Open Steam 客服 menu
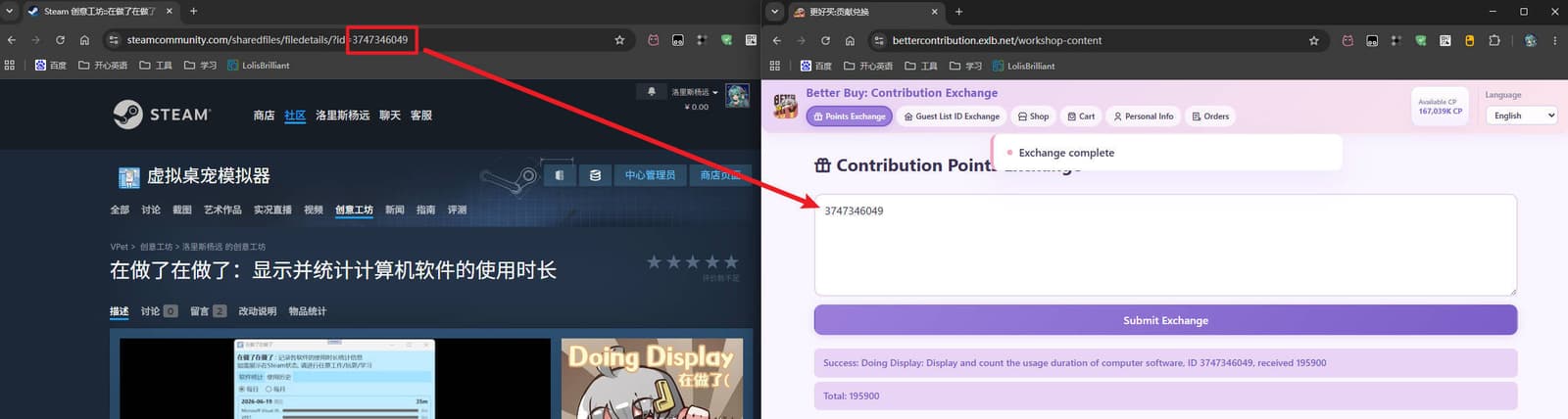 421,116
